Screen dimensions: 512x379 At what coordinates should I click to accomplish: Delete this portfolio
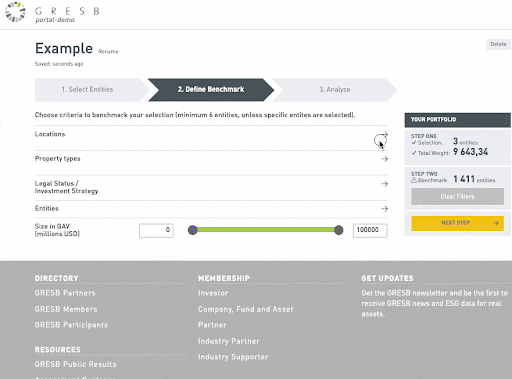click(498, 44)
